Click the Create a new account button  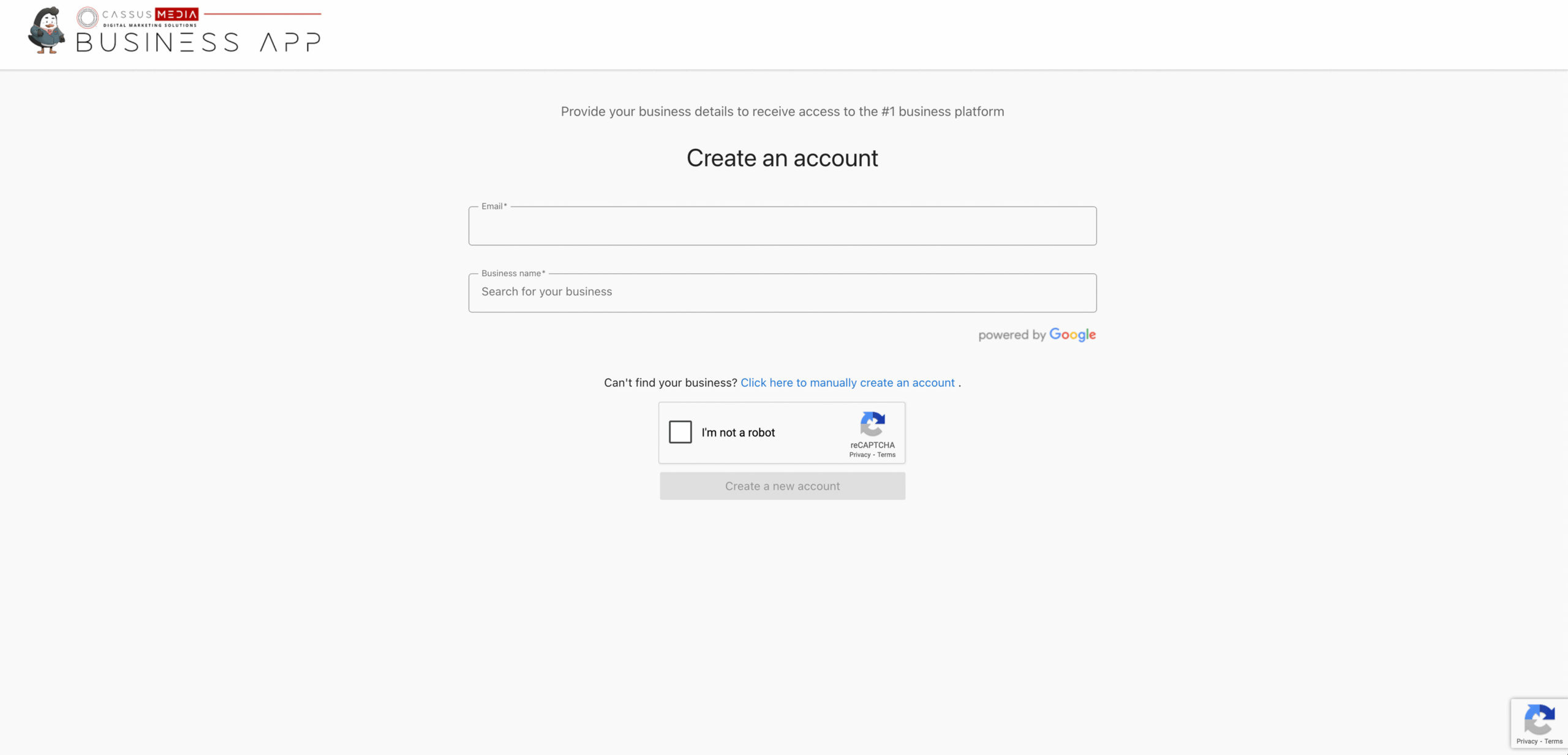782,486
